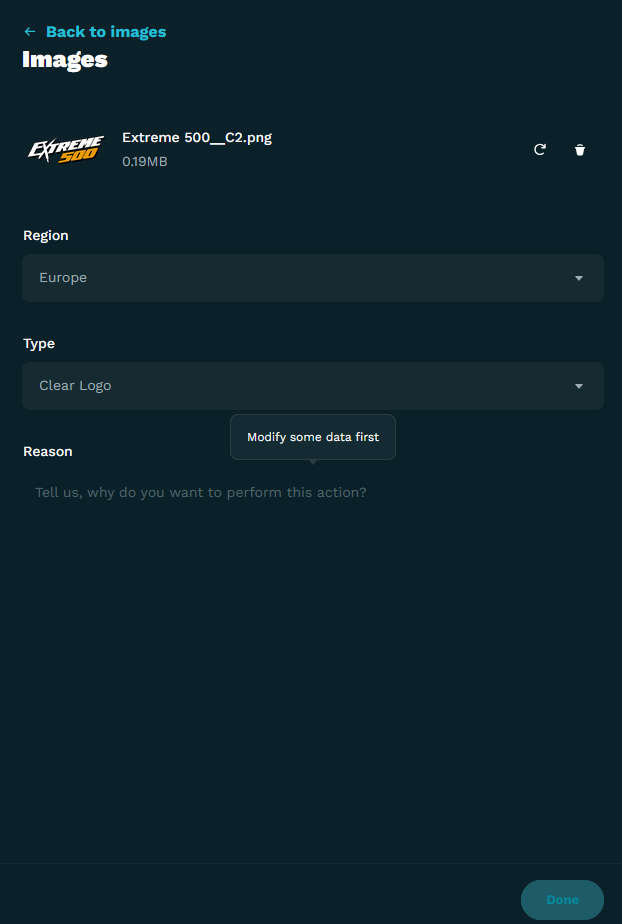The image size is (622, 924).
Task: Click the Region dropdown arrow
Action: coord(579,278)
